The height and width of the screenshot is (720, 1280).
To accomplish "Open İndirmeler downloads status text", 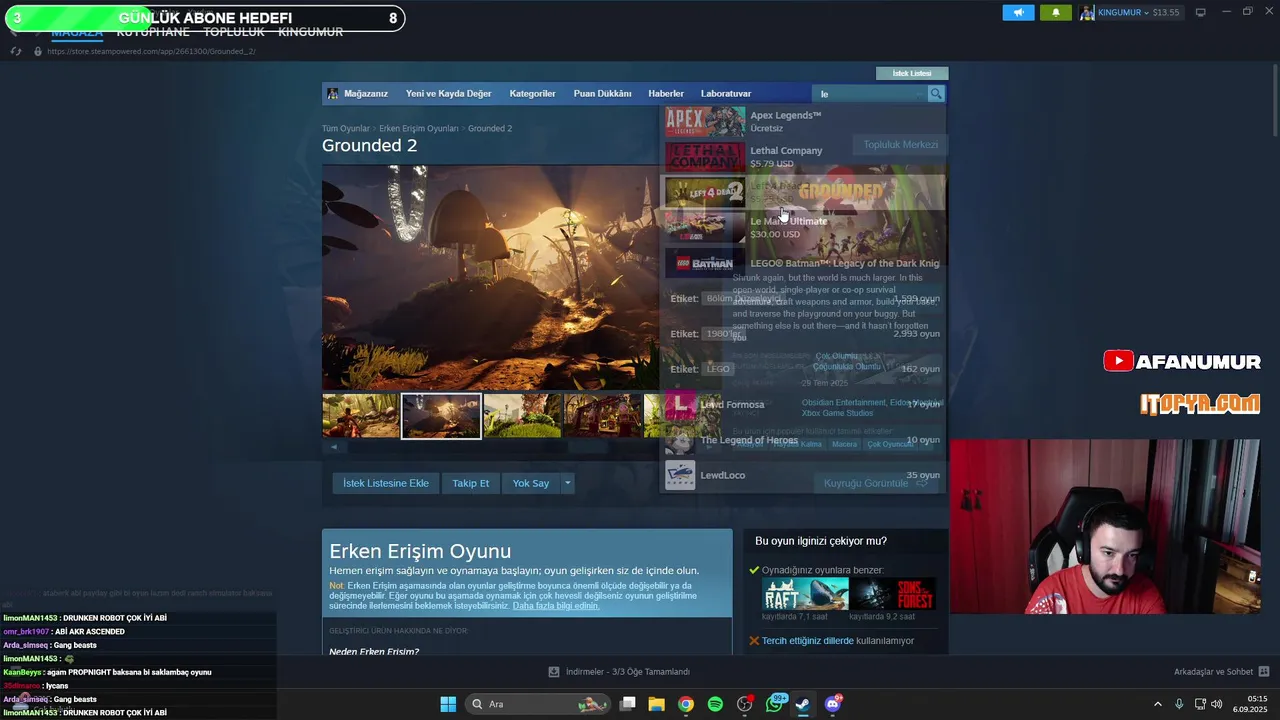I will 628,672.
